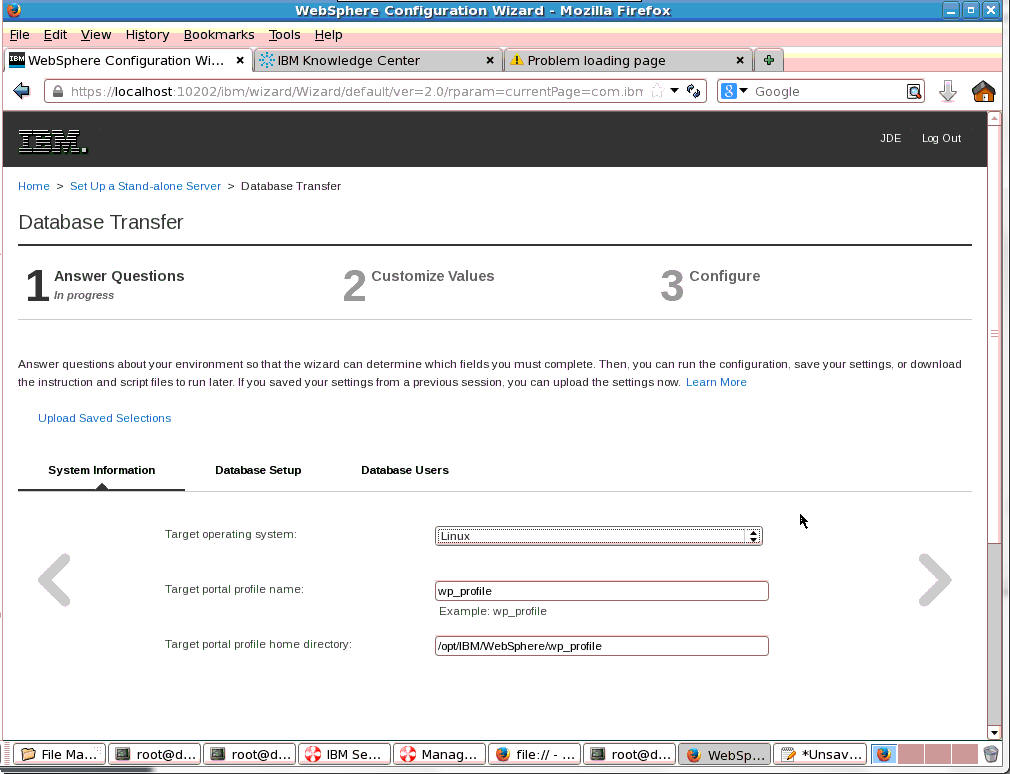1010x774 pixels.
Task: Click the Home page icon
Action: point(983,91)
